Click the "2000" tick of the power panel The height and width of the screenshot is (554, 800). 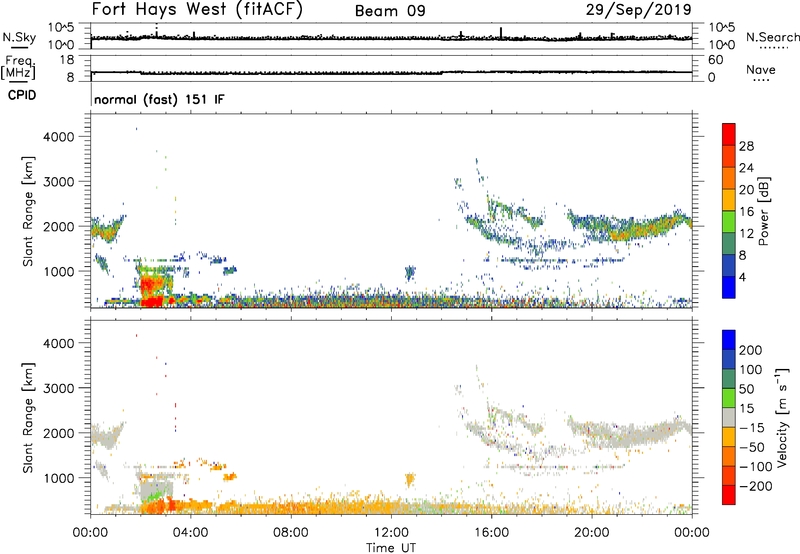point(59,226)
